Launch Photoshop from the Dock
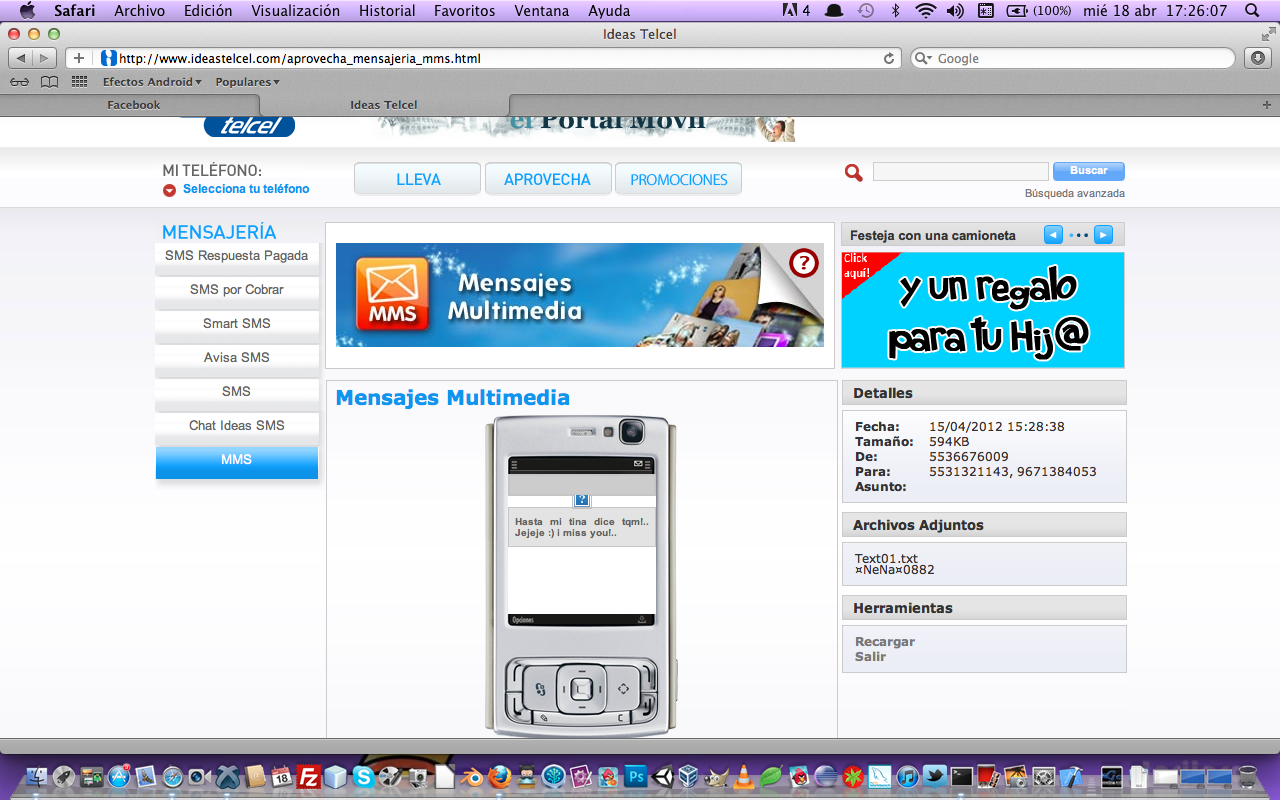 (x=635, y=776)
